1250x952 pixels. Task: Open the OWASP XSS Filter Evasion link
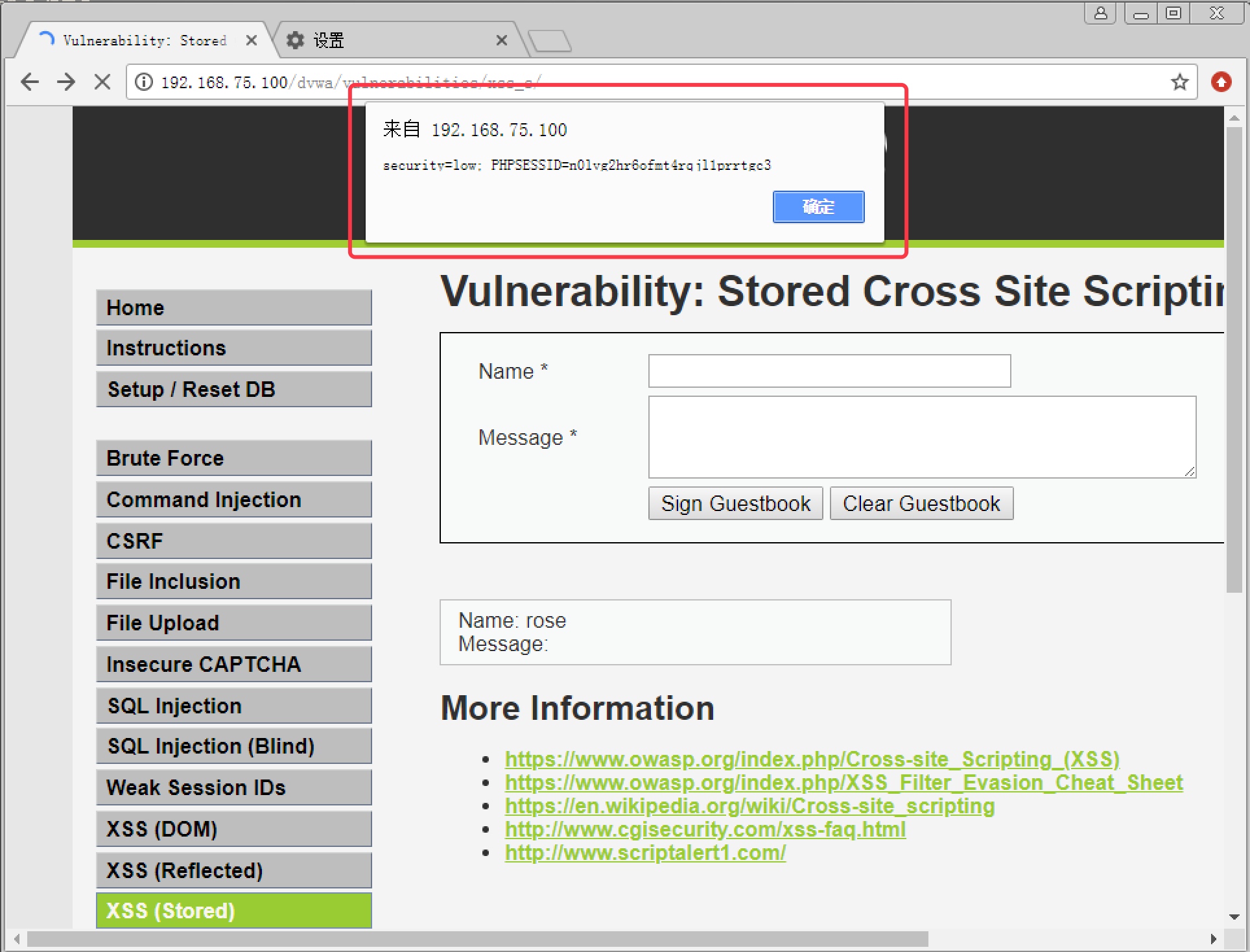click(843, 783)
